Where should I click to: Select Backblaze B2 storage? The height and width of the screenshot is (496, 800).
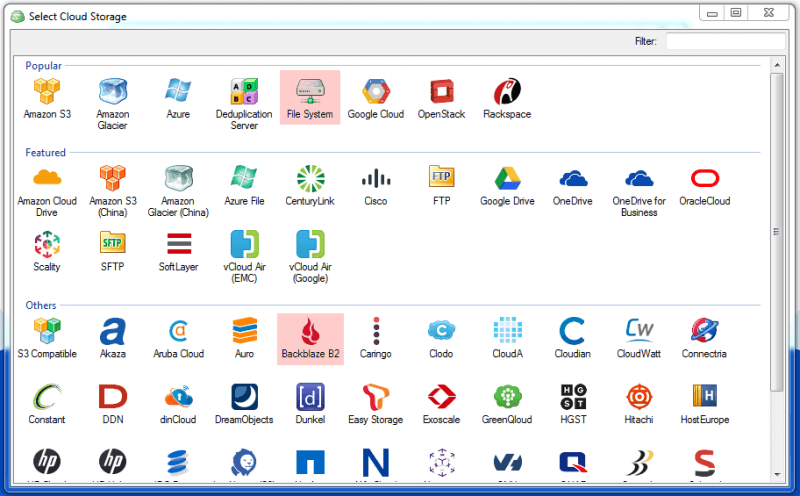pyautogui.click(x=310, y=339)
